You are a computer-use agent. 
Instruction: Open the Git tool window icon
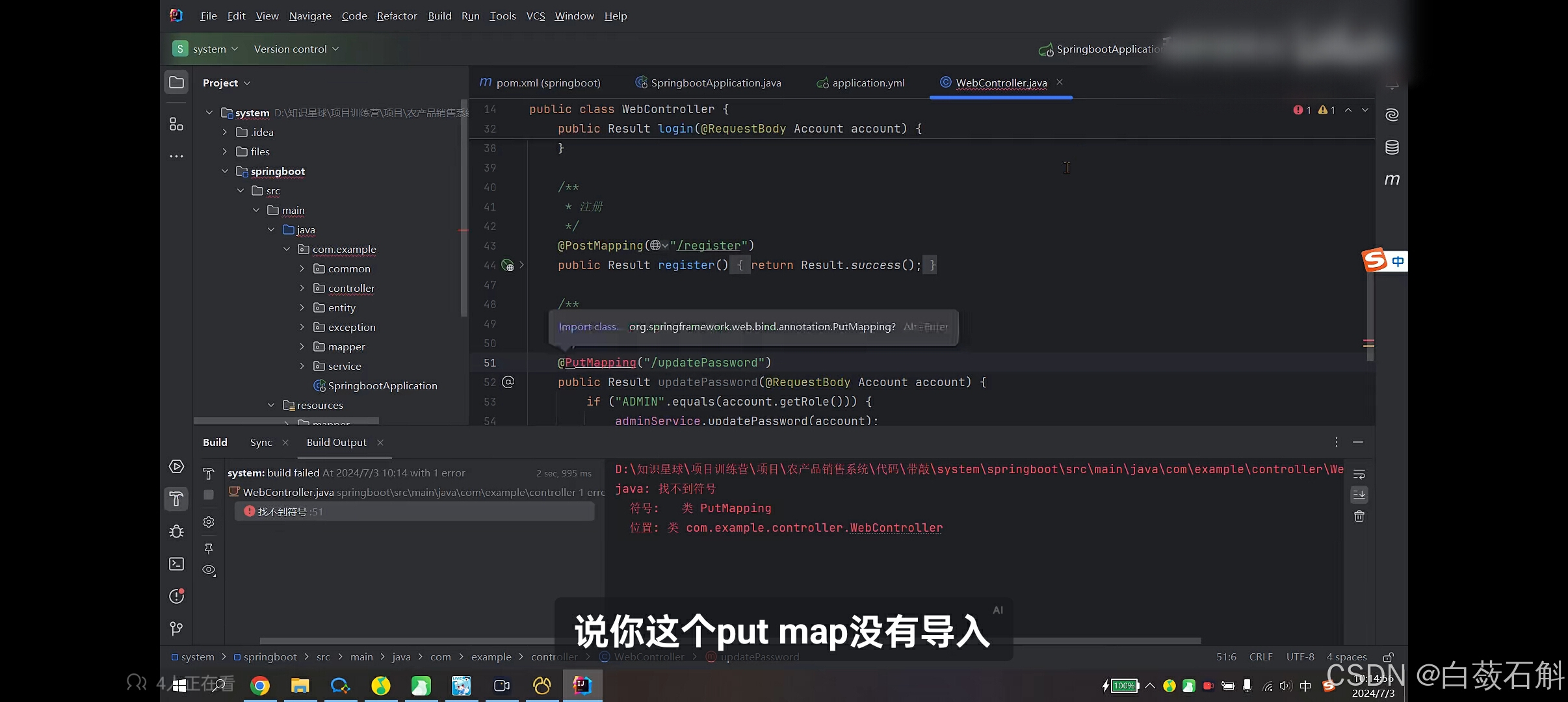click(176, 628)
